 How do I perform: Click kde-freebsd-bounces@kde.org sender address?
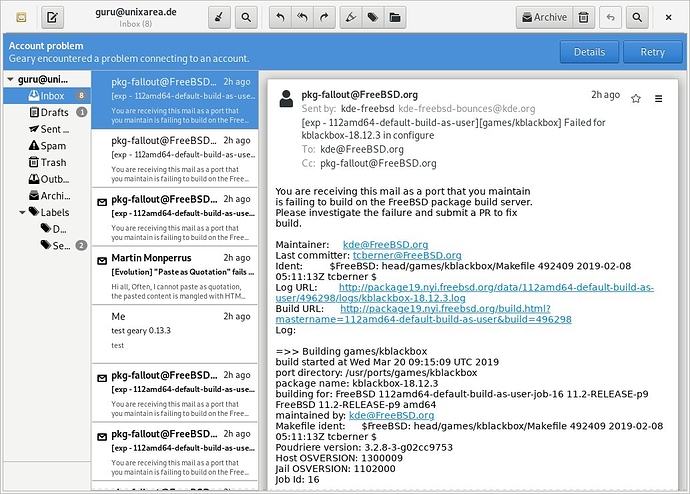point(466,109)
